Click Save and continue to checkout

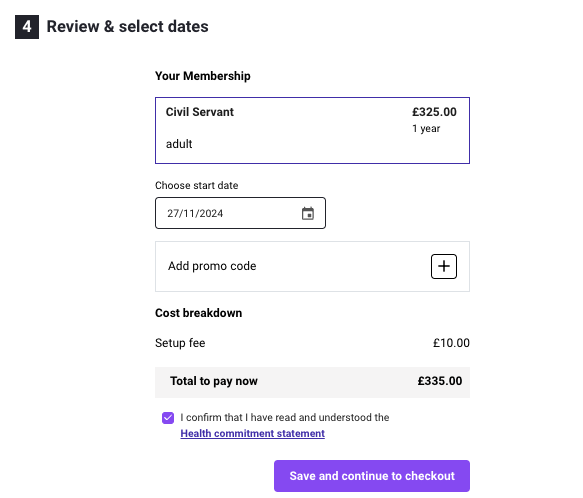[x=372, y=476]
